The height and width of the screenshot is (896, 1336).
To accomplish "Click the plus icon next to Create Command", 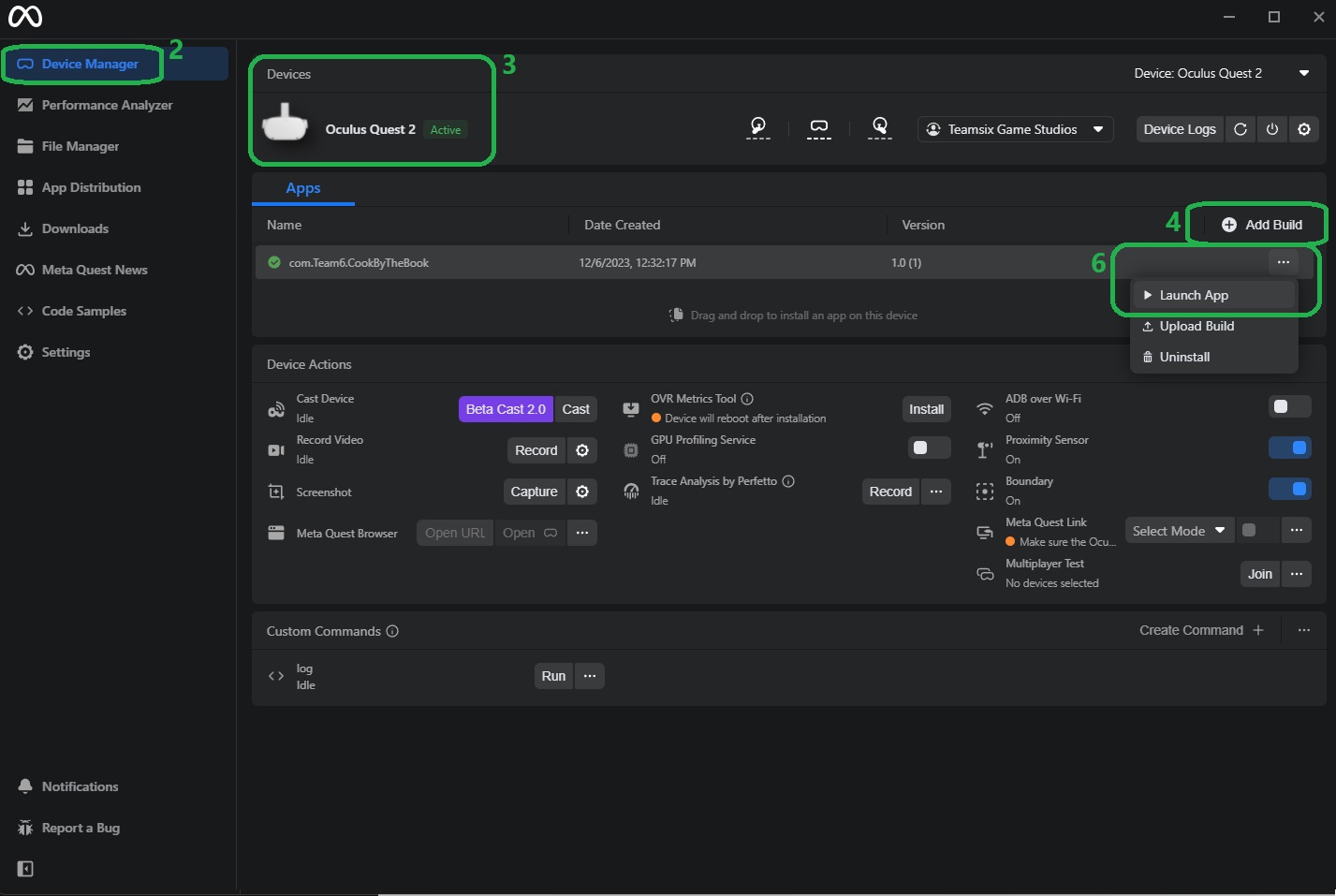I will point(1258,630).
